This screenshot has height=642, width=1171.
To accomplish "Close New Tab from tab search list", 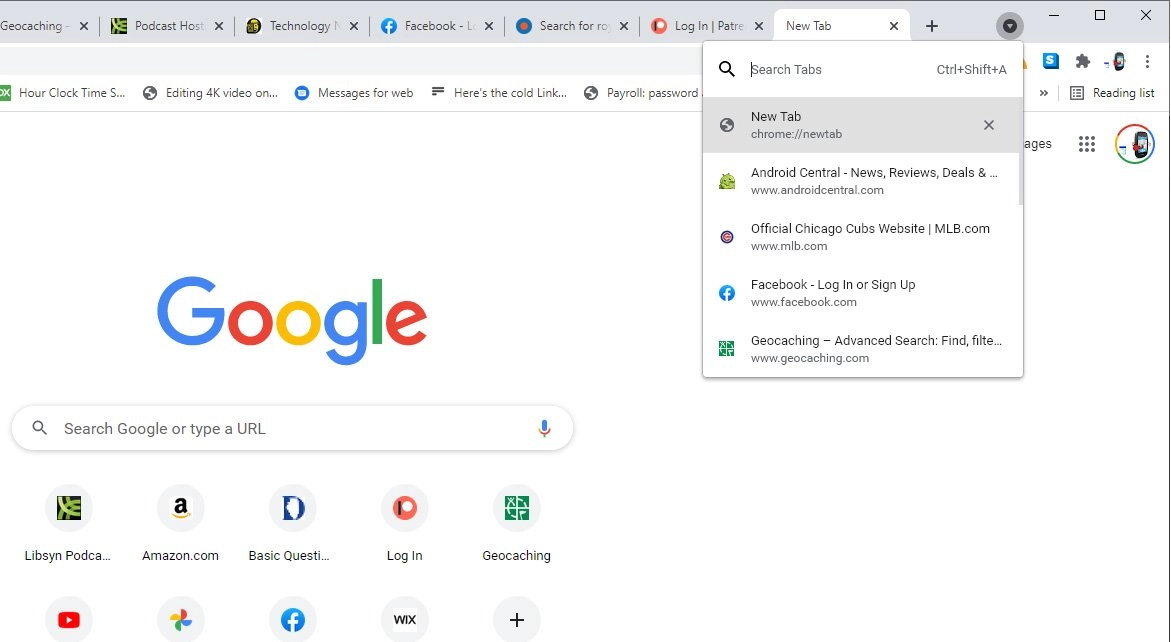I will click(x=989, y=125).
